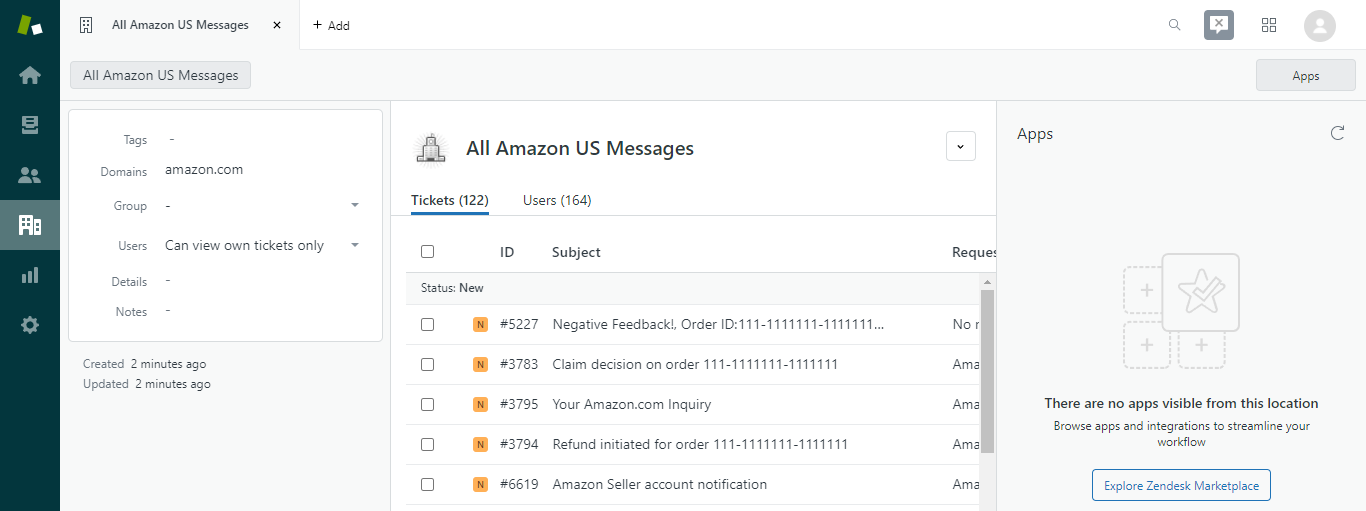Viewport: 1366px width, 511px height.
Task: Select the All Amazon US Messages top tab
Action: tap(180, 25)
